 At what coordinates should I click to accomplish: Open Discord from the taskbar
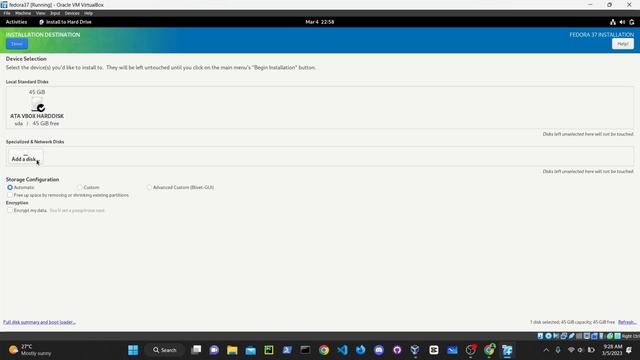click(x=379, y=350)
